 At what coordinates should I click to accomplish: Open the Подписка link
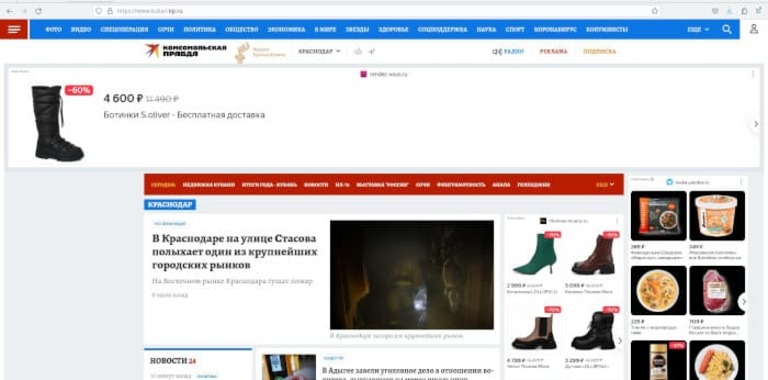point(600,51)
